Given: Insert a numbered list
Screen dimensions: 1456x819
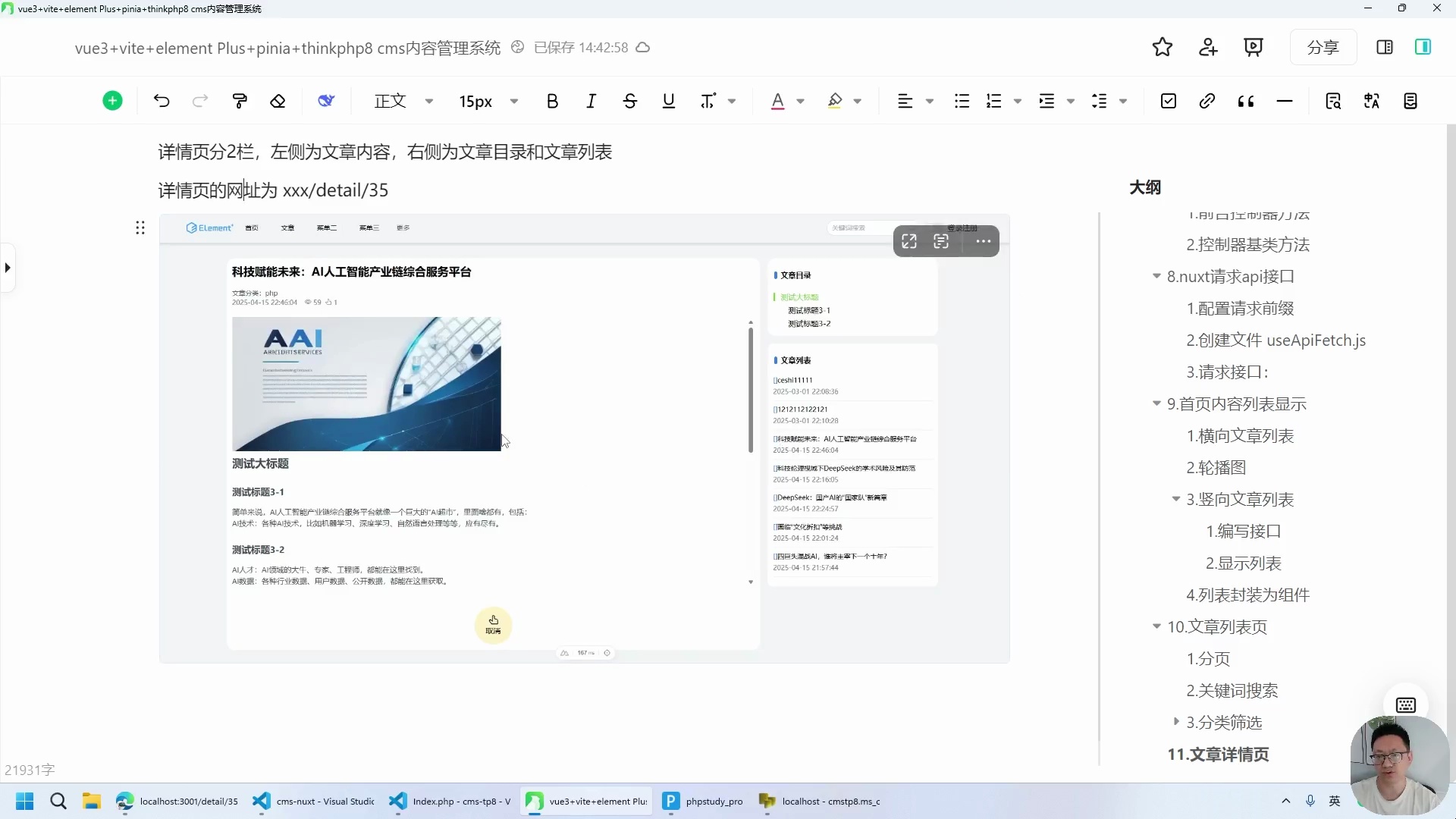Looking at the screenshot, I should tap(993, 101).
